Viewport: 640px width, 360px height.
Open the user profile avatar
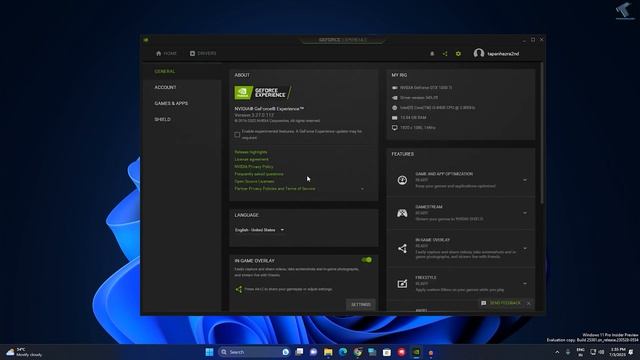[x=479, y=53]
